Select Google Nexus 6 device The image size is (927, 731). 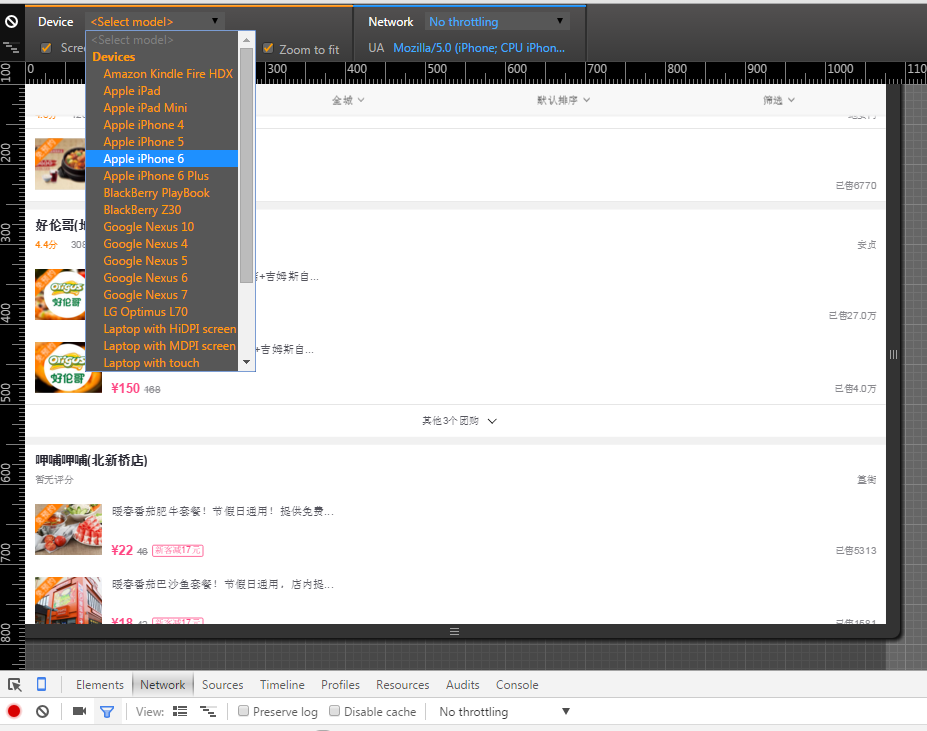coord(162,278)
